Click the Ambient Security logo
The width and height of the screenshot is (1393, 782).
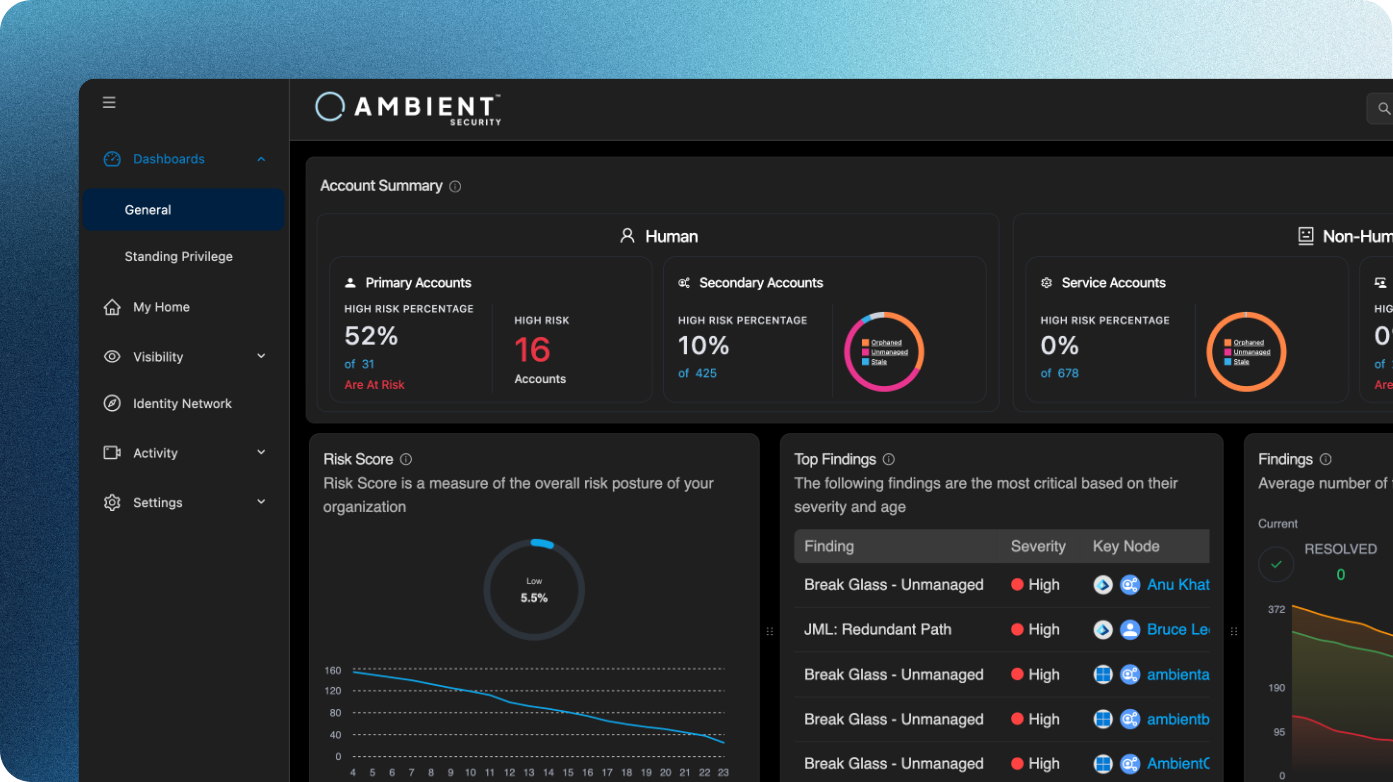(x=408, y=108)
